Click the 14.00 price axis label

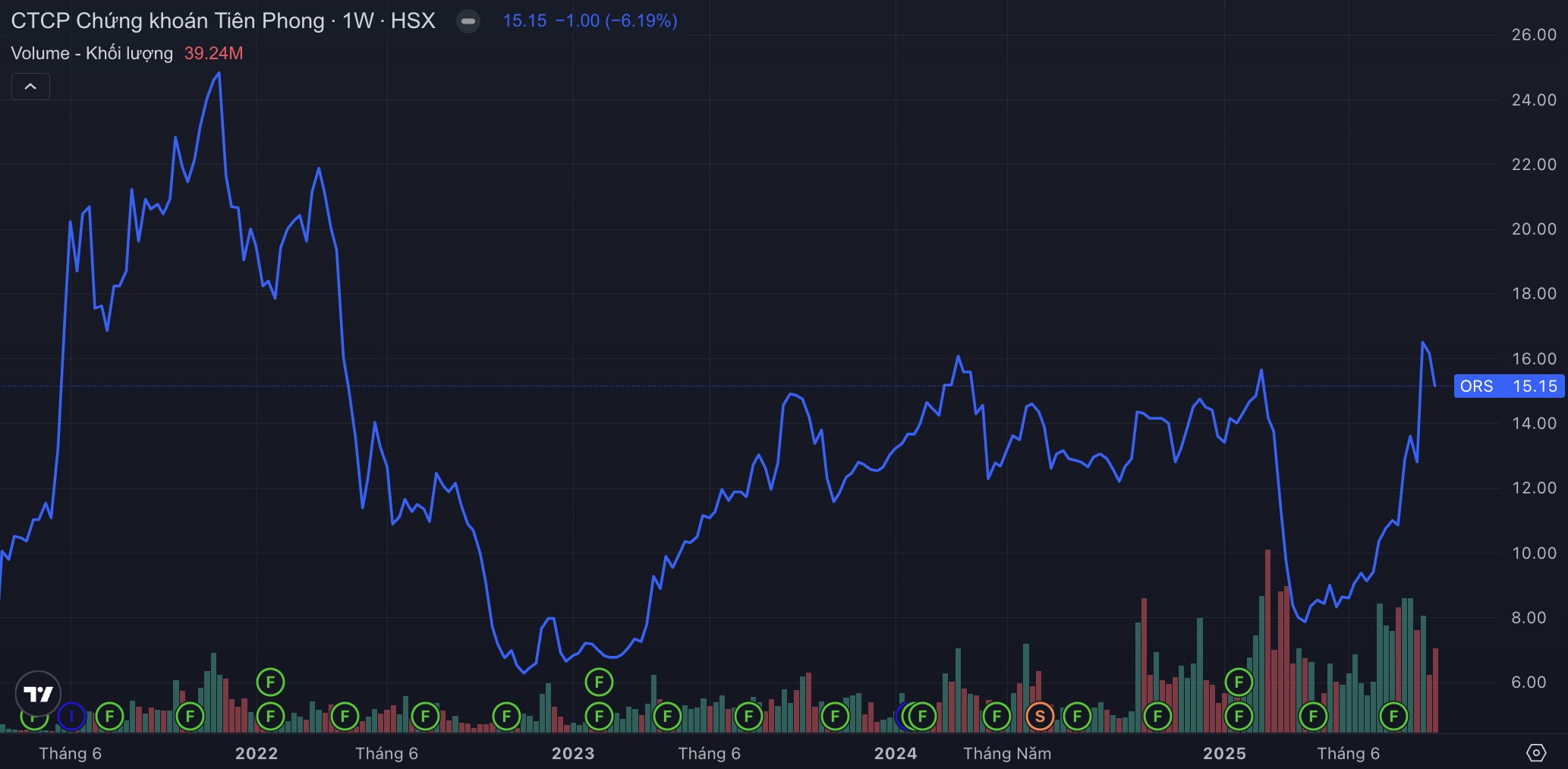1534,424
